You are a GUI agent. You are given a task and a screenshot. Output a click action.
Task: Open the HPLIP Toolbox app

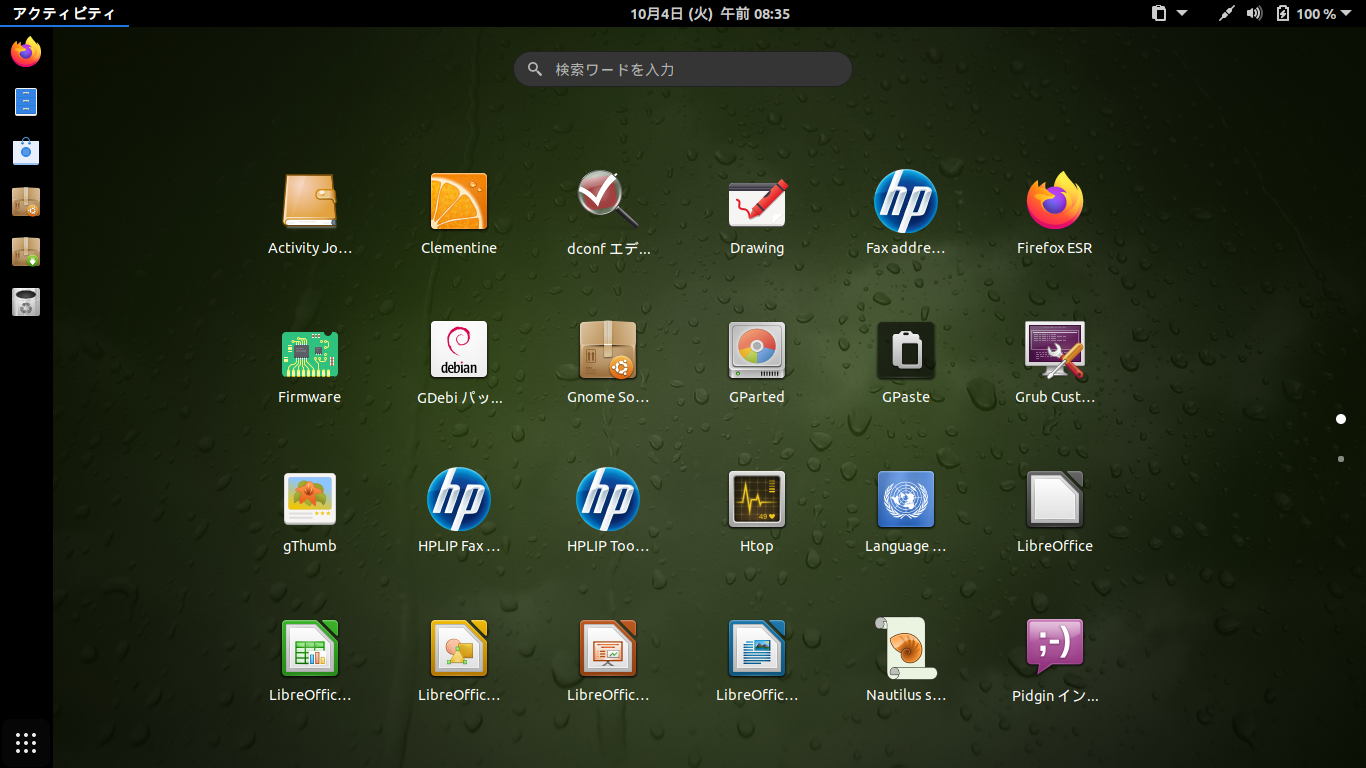(608, 499)
